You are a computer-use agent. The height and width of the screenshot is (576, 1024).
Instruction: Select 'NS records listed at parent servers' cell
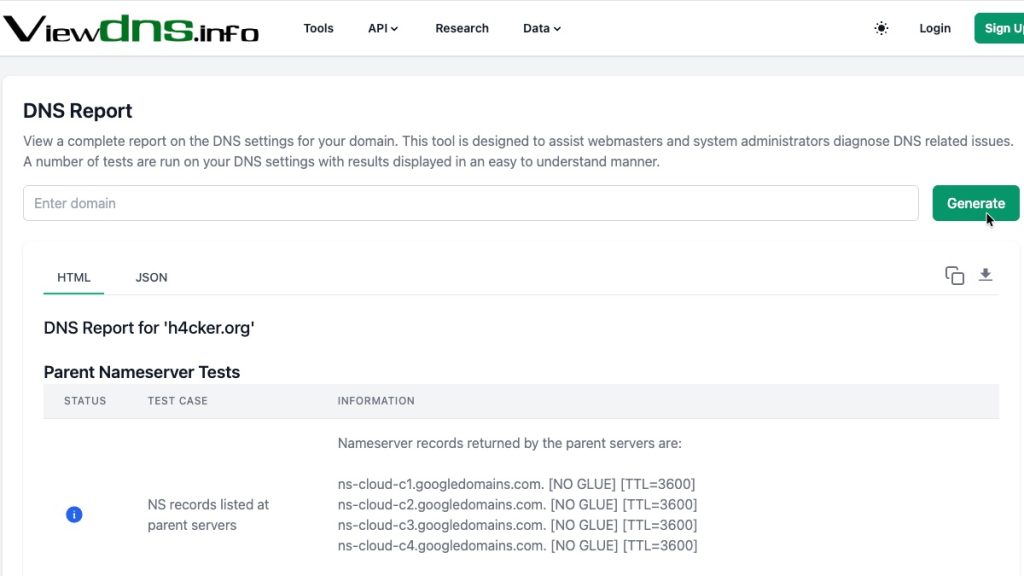tap(208, 515)
